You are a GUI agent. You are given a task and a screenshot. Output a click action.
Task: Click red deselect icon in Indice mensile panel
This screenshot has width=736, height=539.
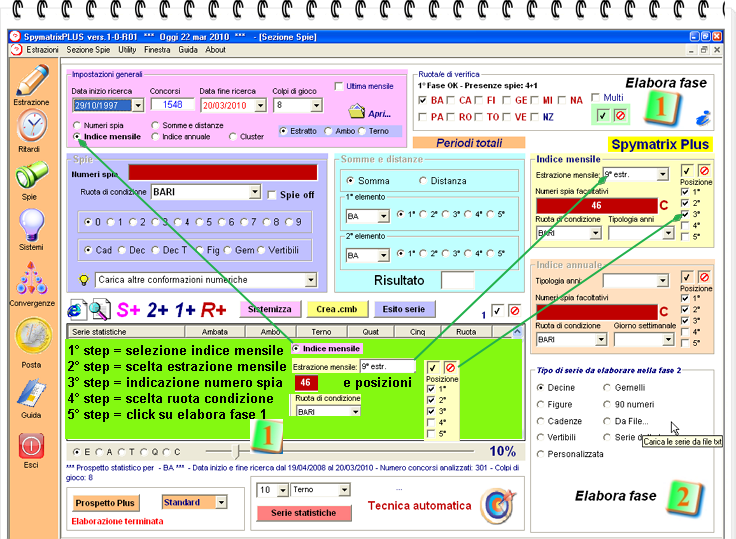pyautogui.click(x=704, y=170)
